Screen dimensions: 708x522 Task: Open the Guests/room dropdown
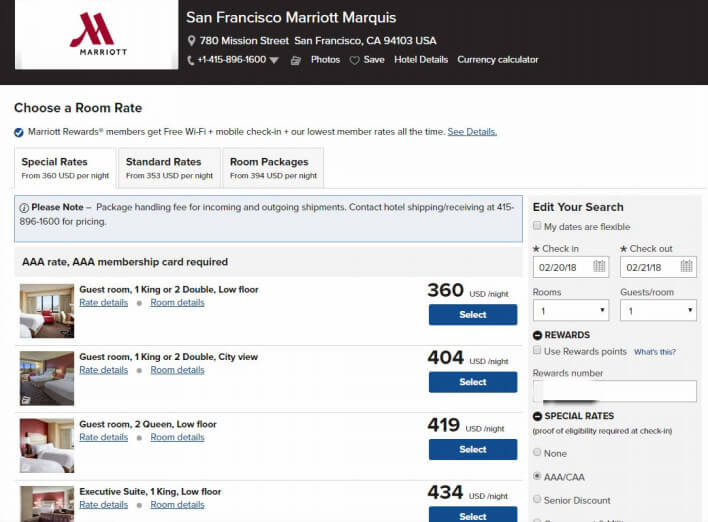(658, 311)
